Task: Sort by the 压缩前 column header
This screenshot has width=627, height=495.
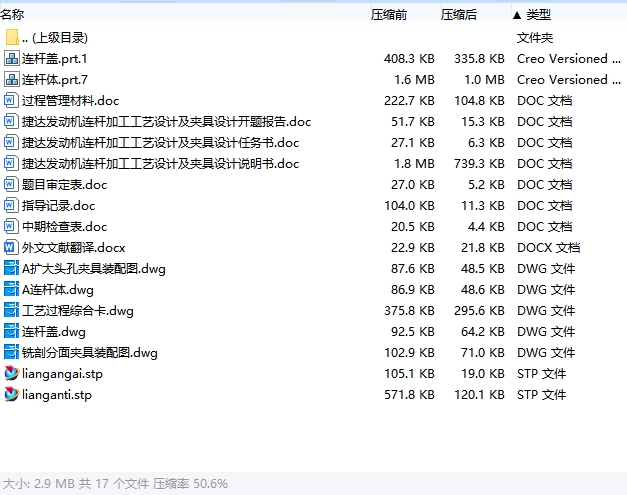Action: click(389, 15)
